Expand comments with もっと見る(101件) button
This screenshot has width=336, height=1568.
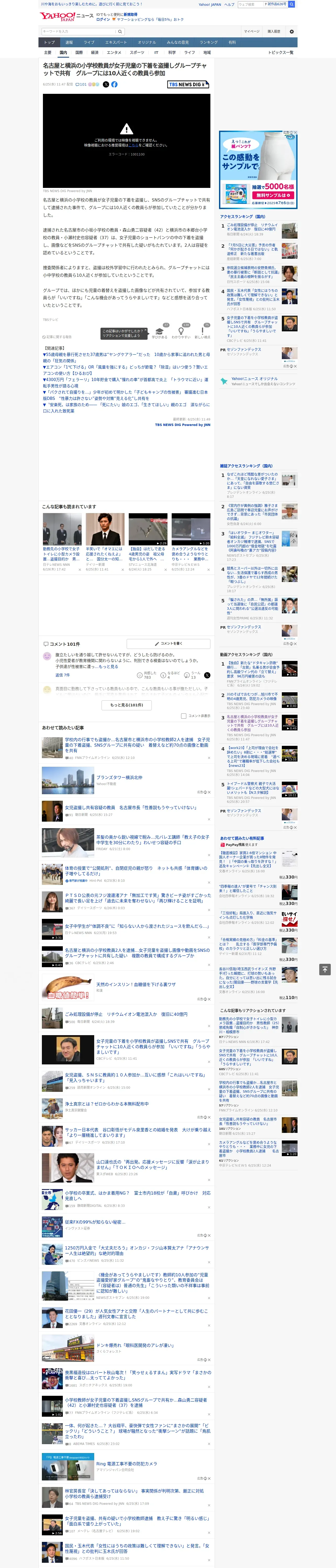pyautogui.click(x=126, y=705)
